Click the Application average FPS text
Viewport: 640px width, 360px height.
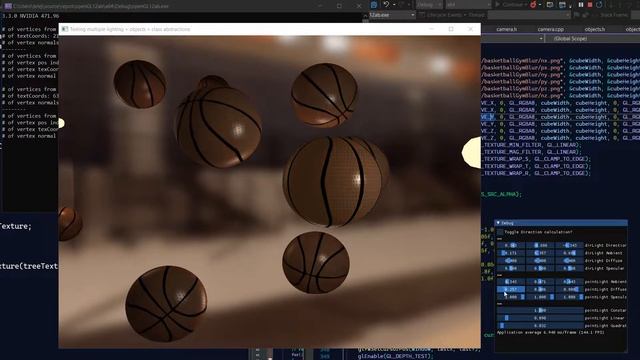coord(551,333)
